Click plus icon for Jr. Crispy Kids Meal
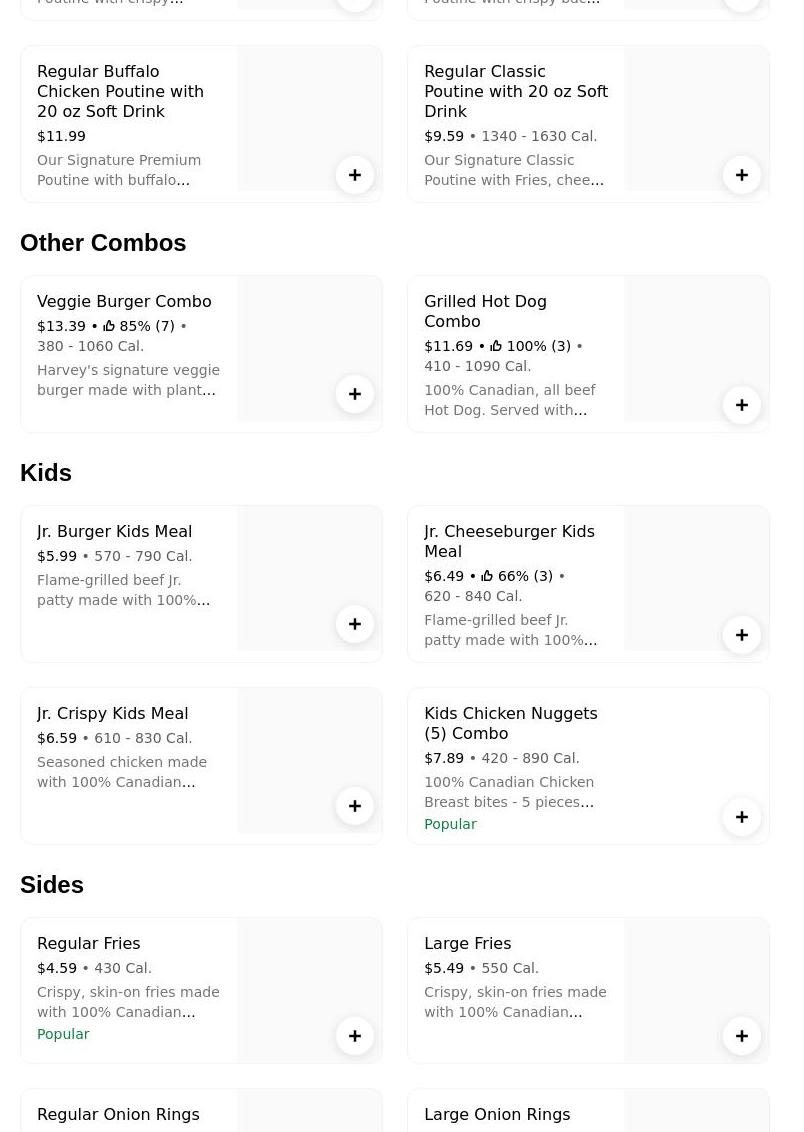804x1132 pixels. coord(355,806)
